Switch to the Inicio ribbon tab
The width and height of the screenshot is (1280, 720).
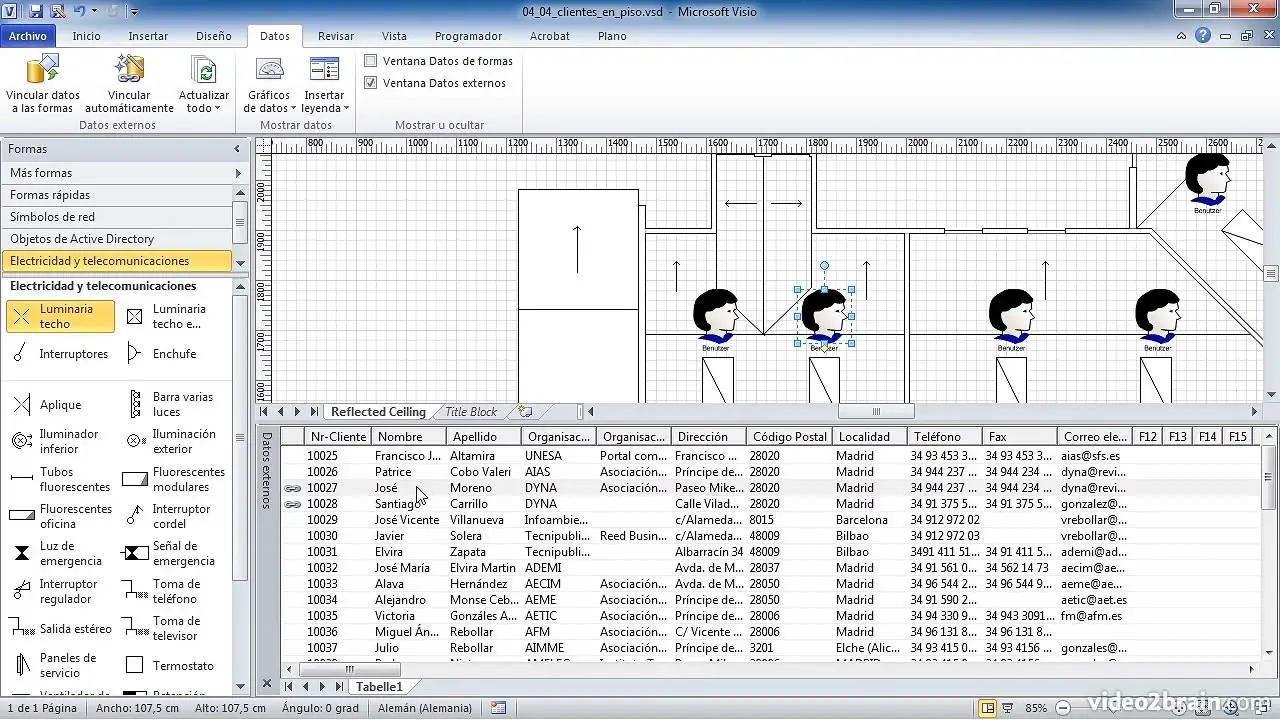point(86,36)
